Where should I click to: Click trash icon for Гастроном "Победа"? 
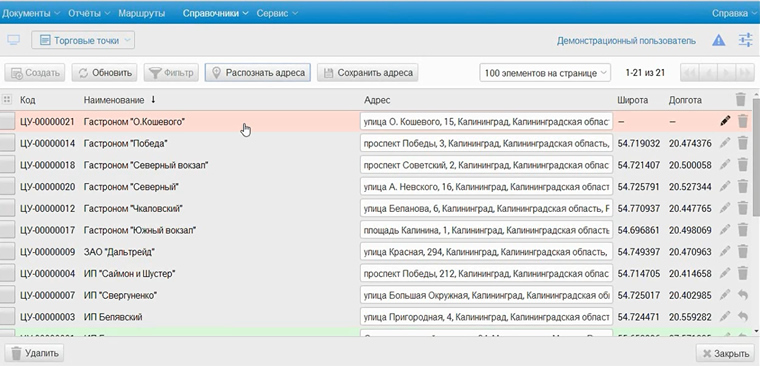[x=743, y=143]
